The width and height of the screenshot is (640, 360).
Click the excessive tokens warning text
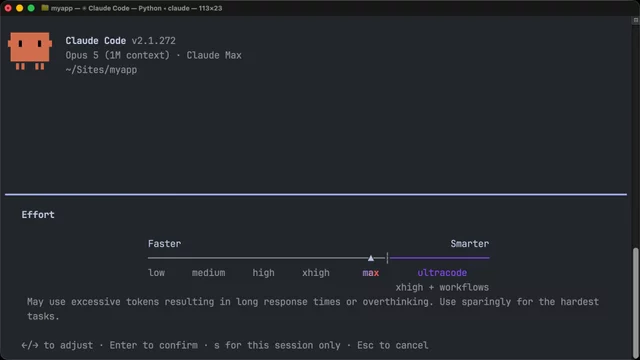pos(313,309)
